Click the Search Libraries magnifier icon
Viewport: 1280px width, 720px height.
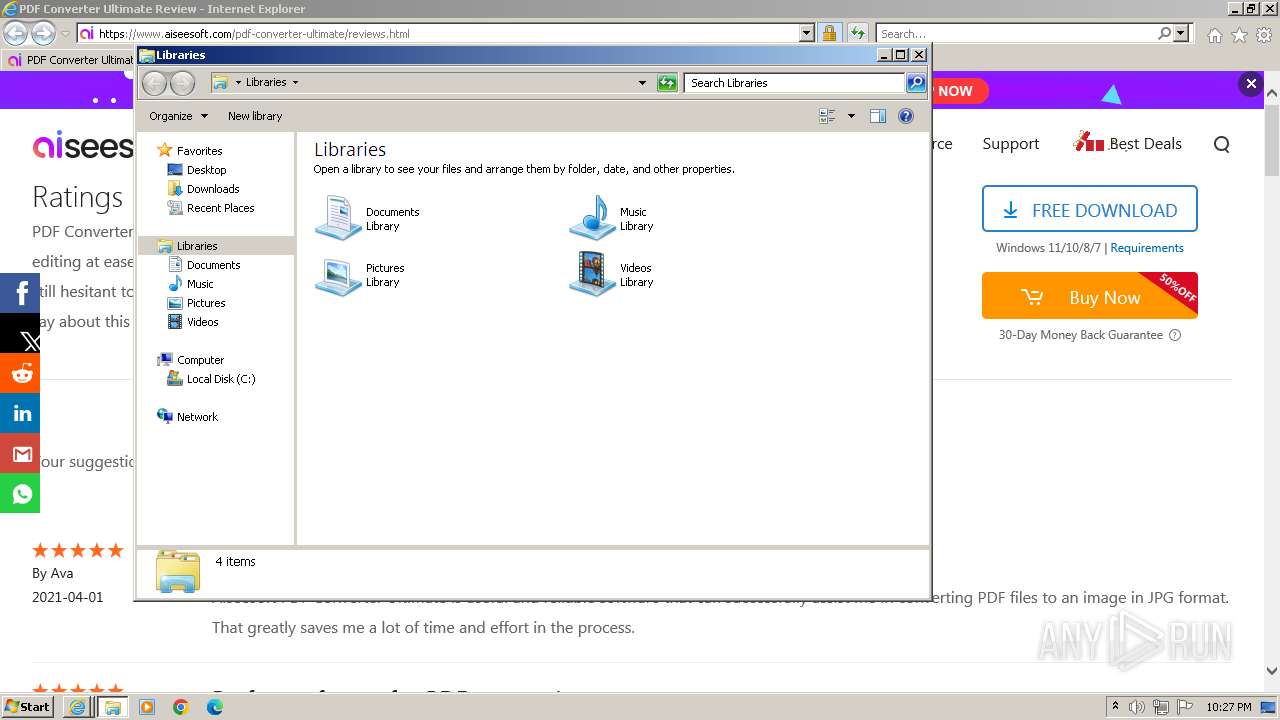point(916,83)
